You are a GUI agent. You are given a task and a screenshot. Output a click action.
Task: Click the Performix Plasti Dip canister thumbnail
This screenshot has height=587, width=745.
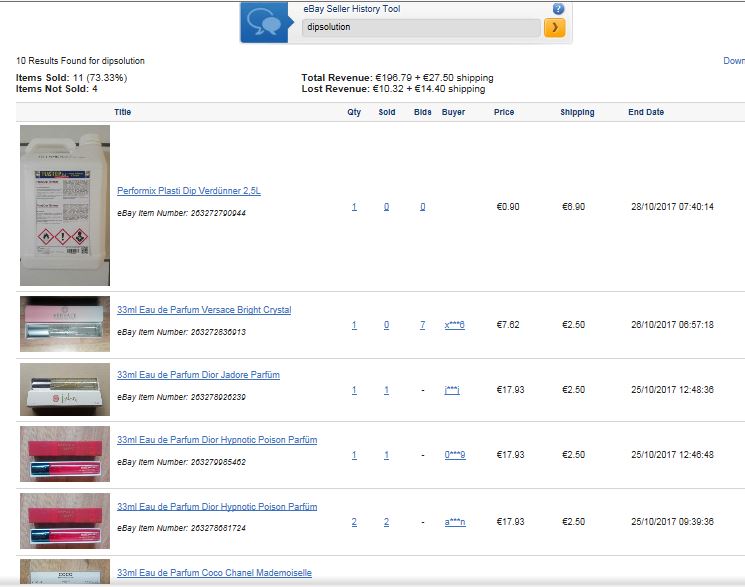point(65,205)
